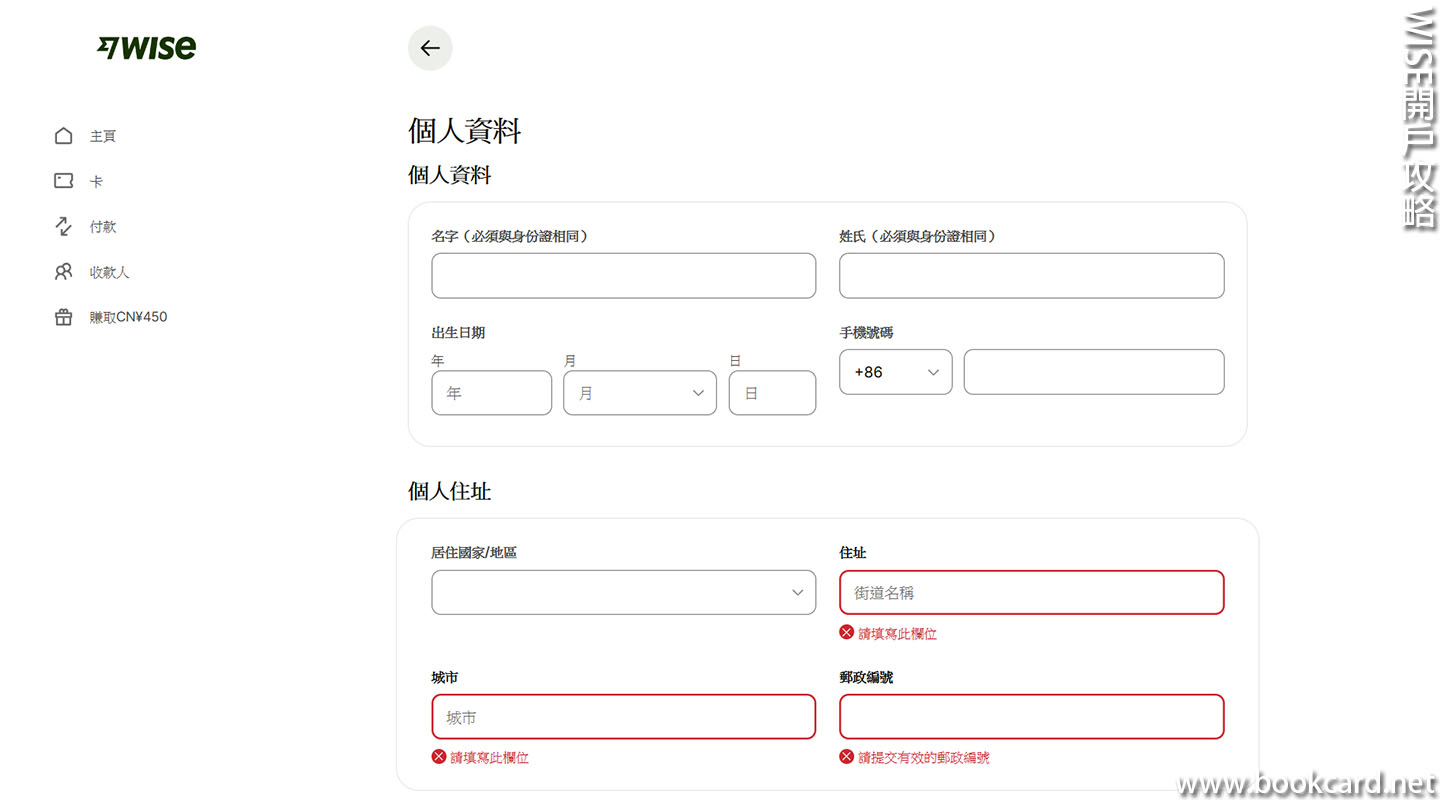The width and height of the screenshot is (1440, 800).
Task: Click the gift box icon
Action: point(64,317)
